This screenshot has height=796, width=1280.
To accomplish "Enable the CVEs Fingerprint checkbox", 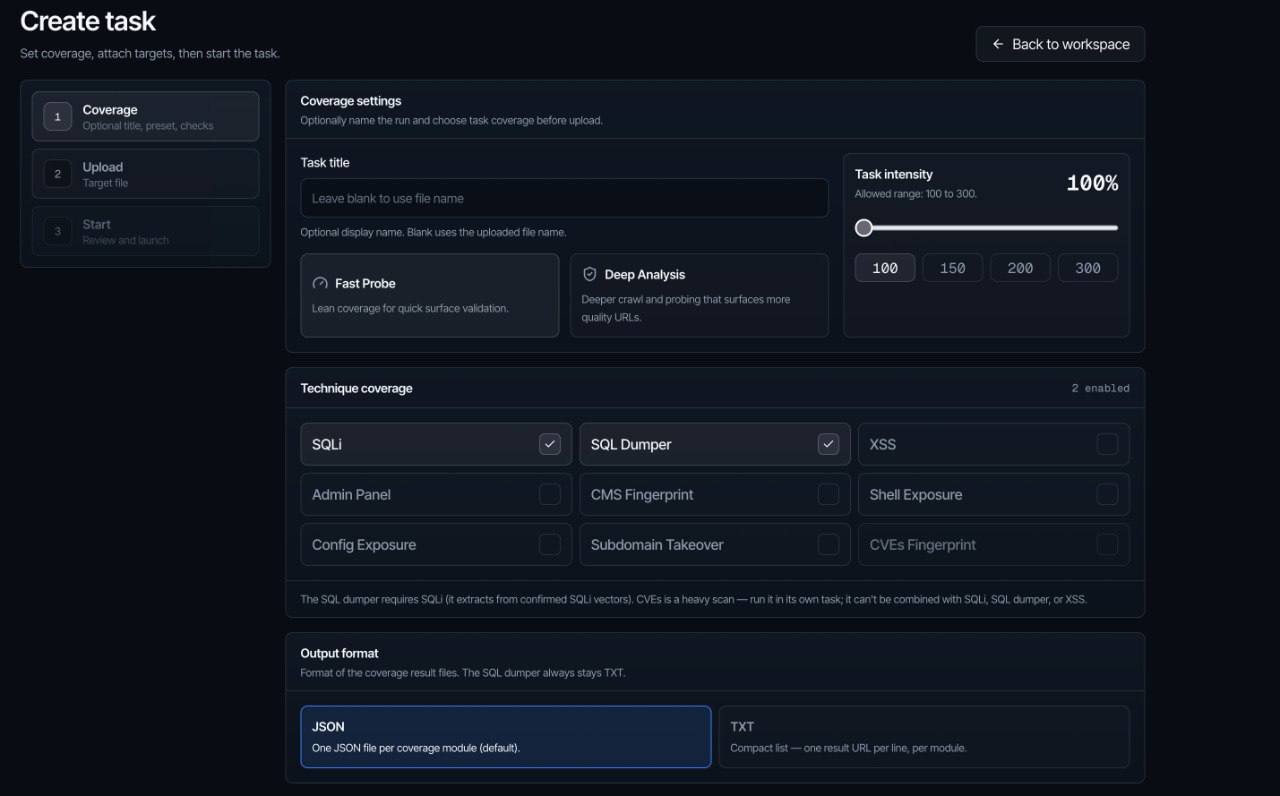I will coord(1107,544).
